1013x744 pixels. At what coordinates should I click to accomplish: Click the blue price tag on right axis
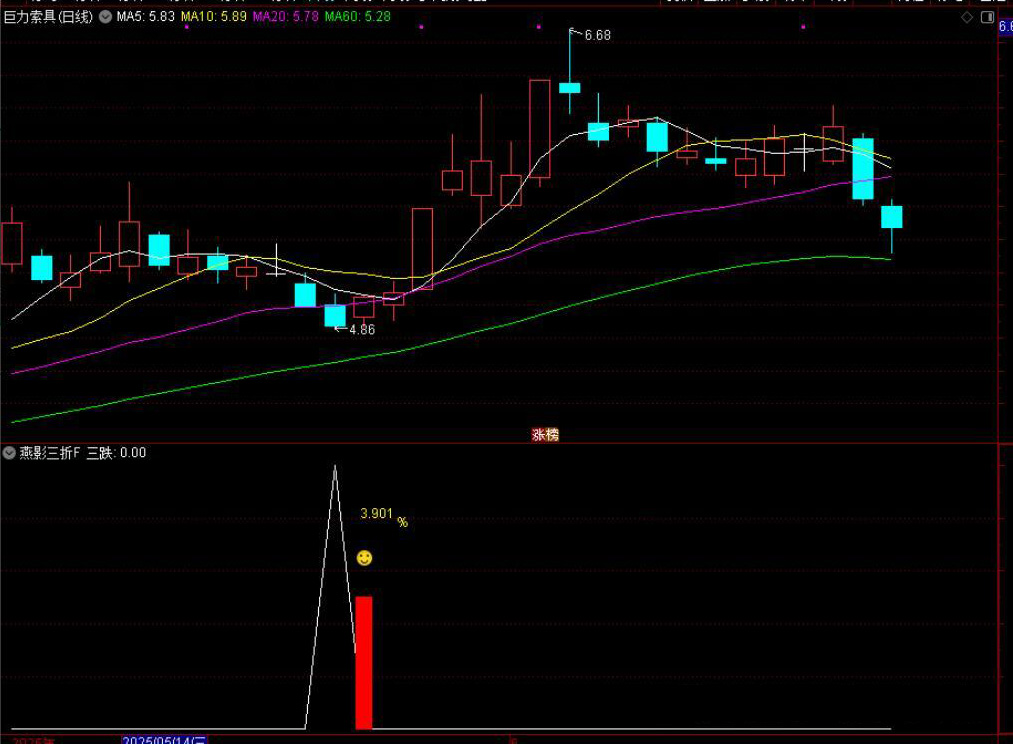1005,27
